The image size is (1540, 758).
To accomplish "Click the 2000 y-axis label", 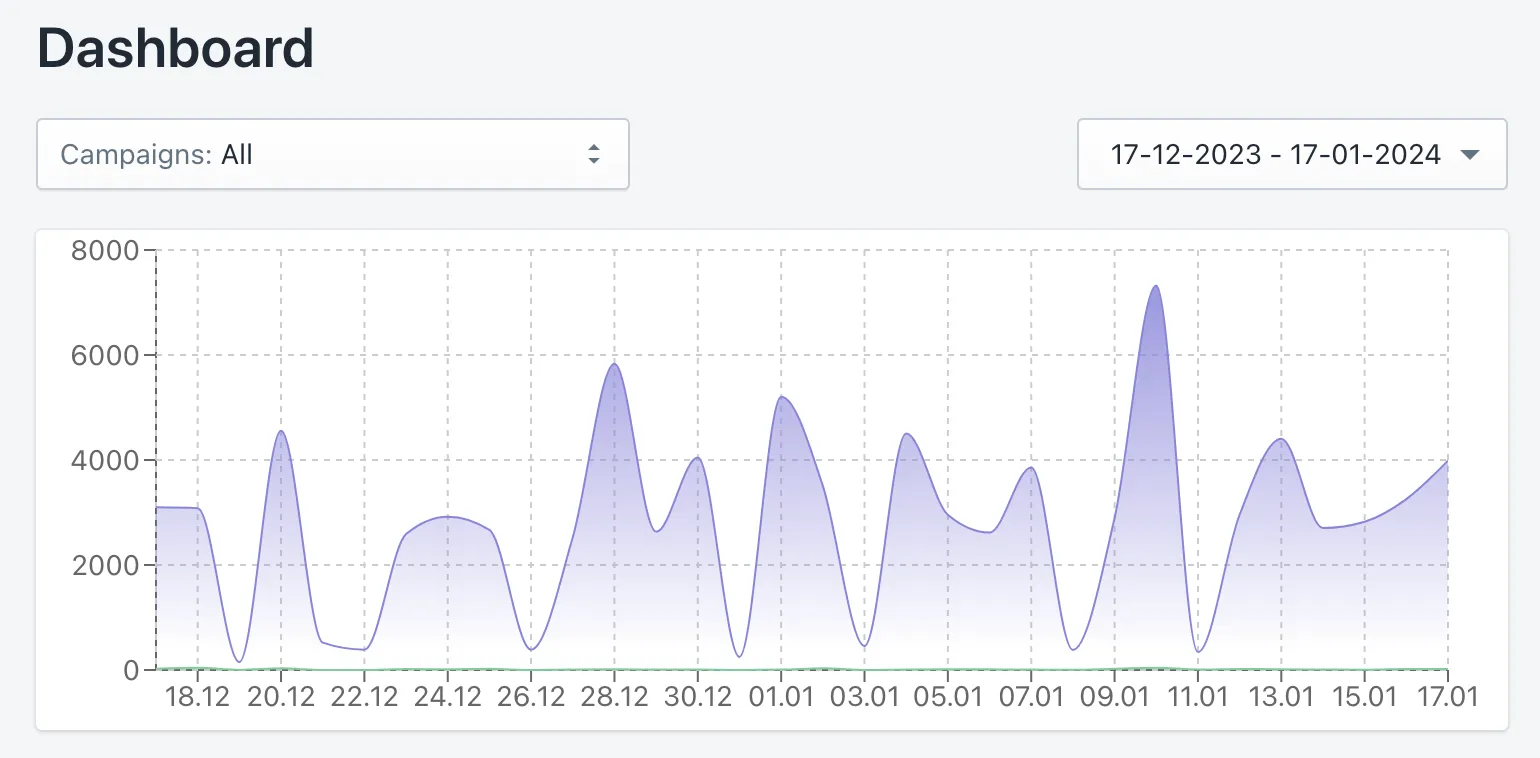I will click(104, 565).
